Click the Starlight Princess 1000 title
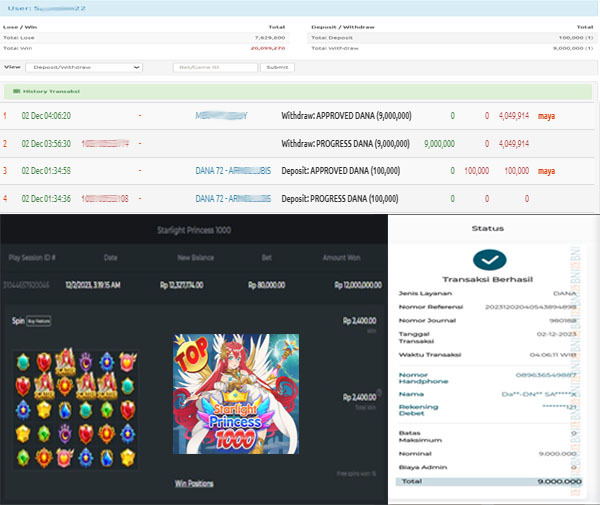This screenshot has height=505, width=600. click(x=194, y=230)
